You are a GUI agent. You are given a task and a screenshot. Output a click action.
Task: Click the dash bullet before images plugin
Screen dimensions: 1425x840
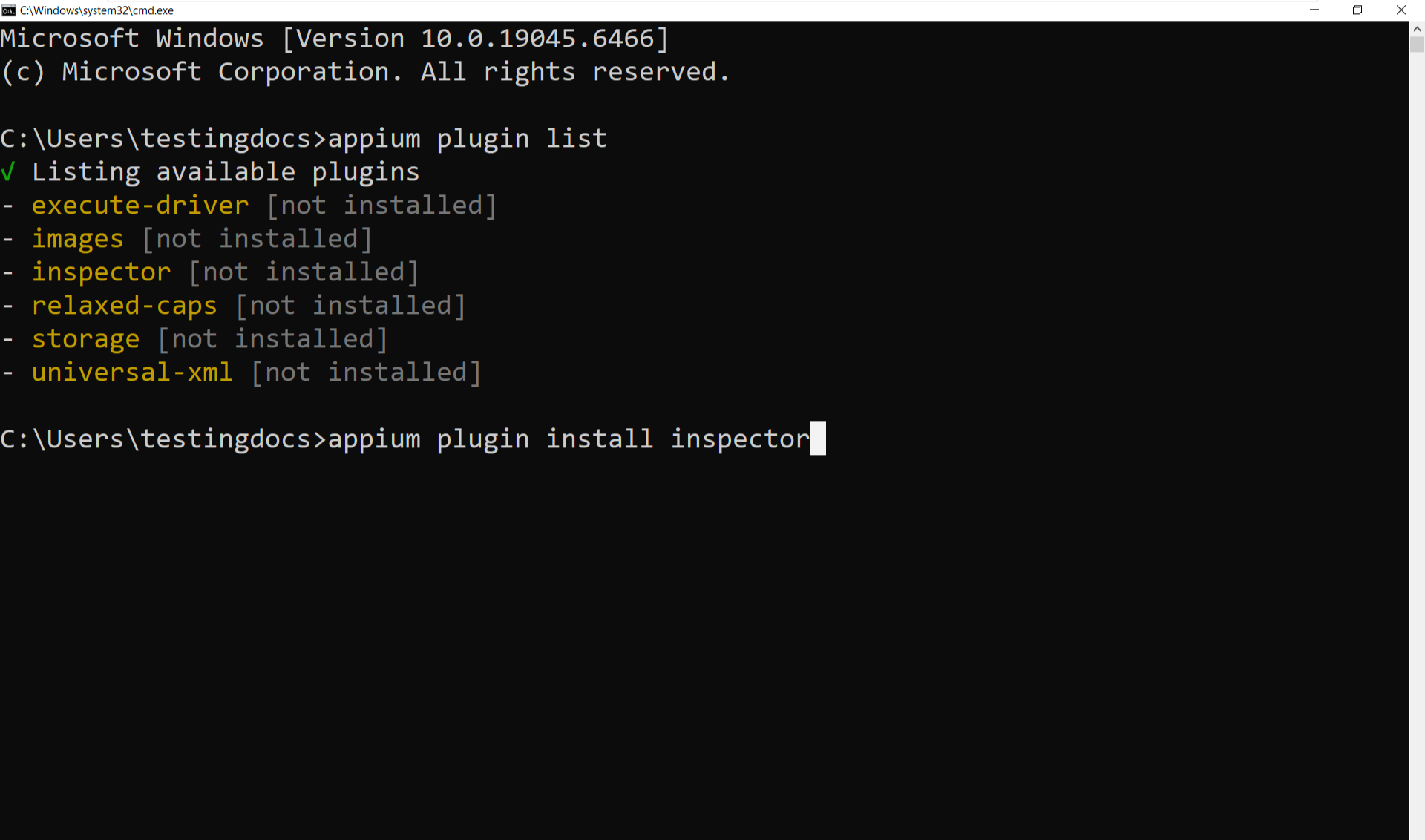pos(8,238)
